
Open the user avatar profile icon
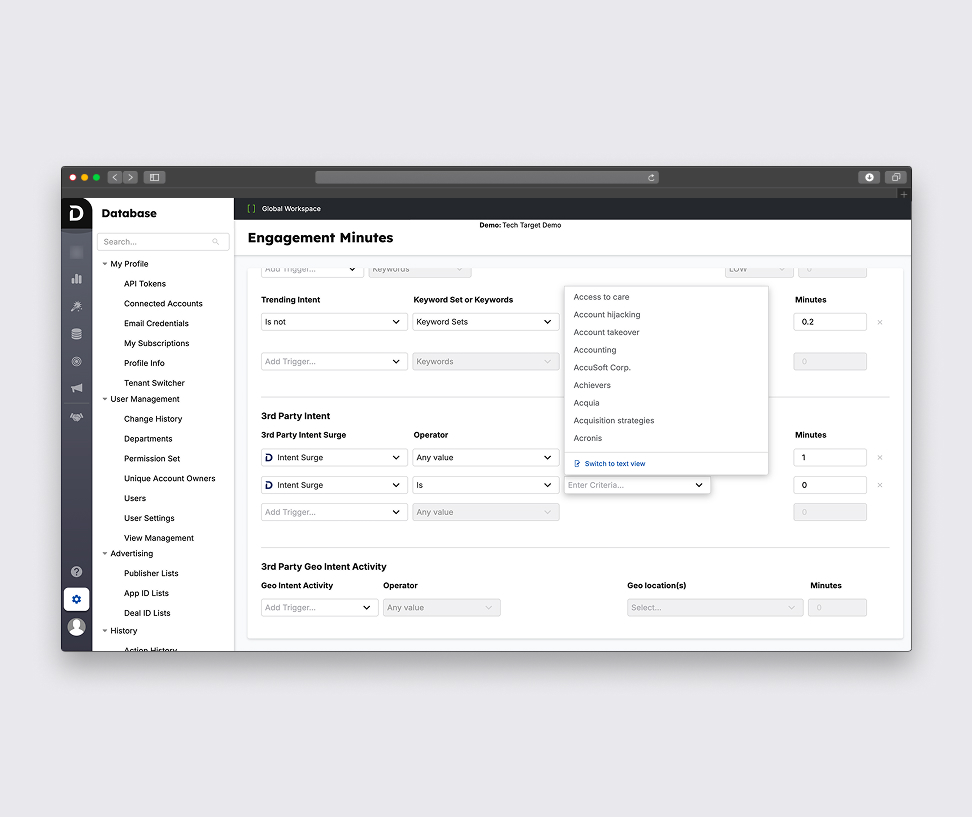pyautogui.click(x=76, y=627)
